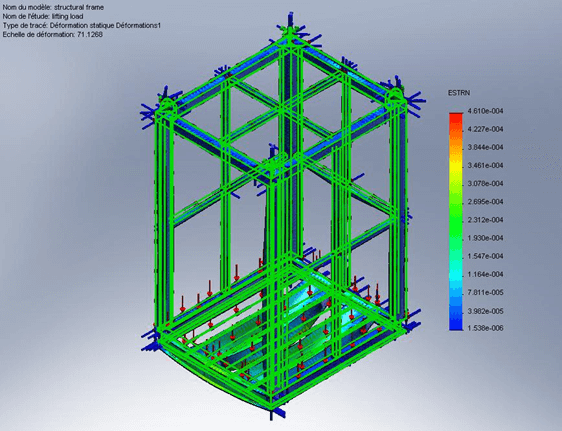Click the ESTRN legend title
The width and height of the screenshot is (562, 431).
(x=459, y=93)
